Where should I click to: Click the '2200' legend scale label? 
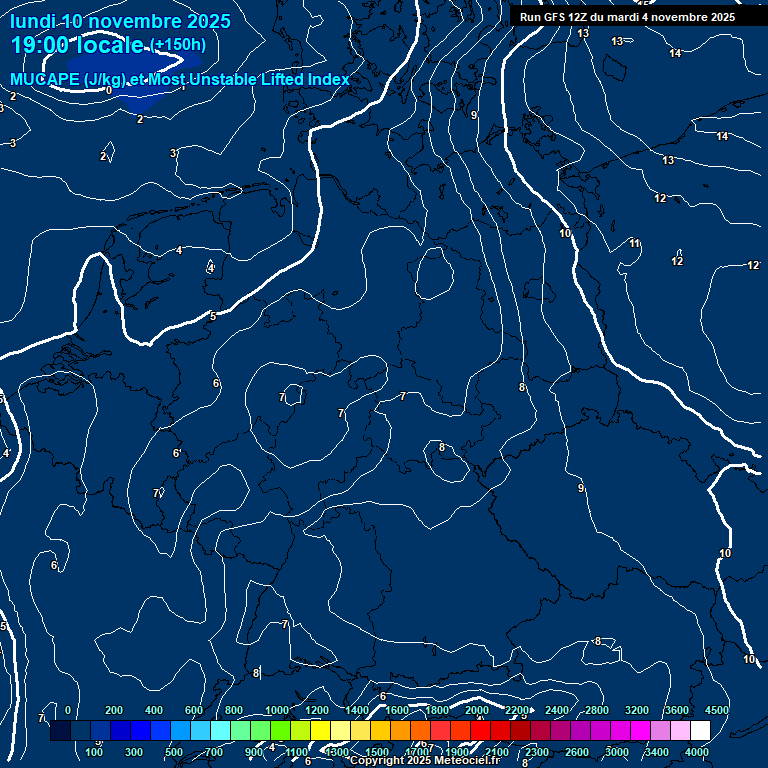[517, 710]
